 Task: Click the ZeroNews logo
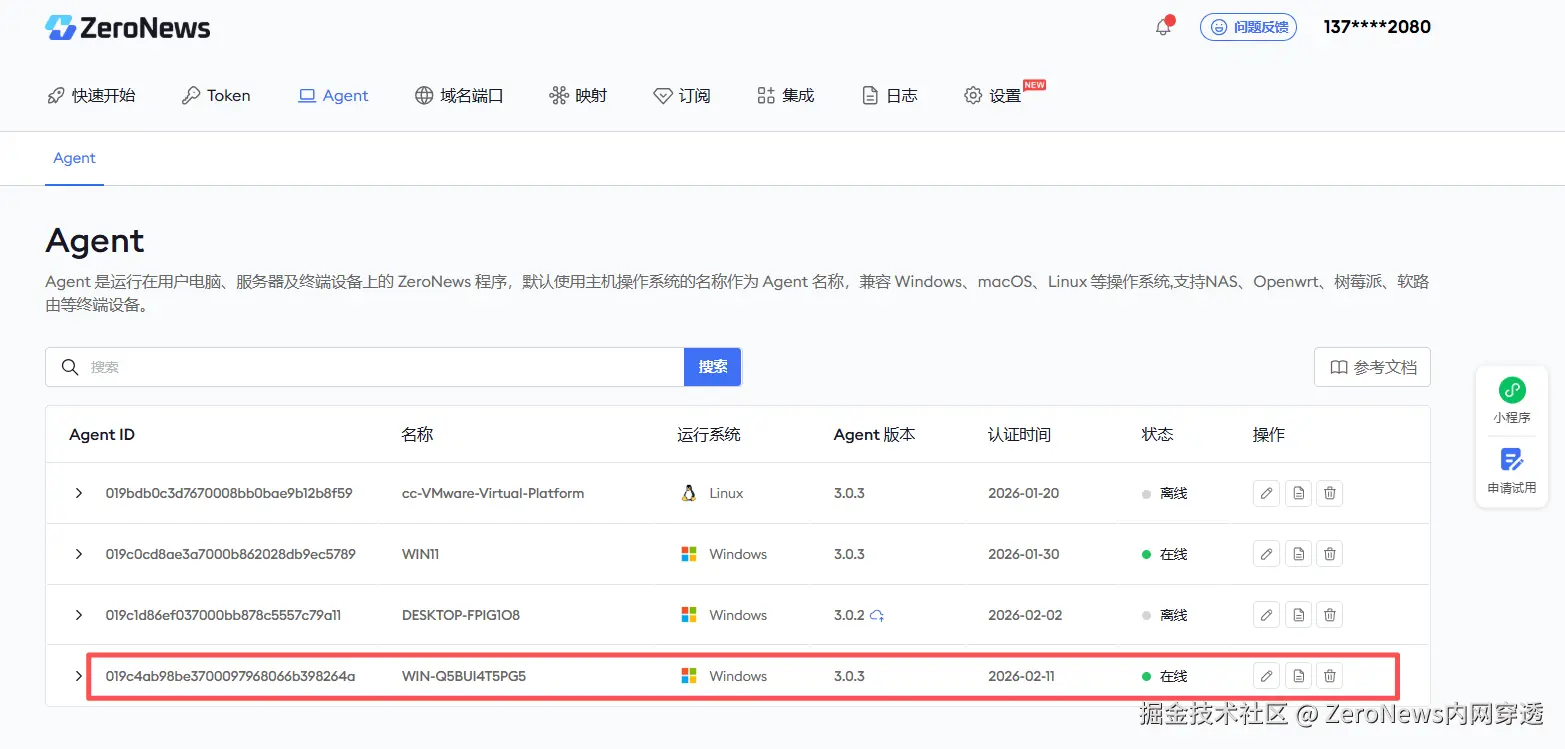click(x=128, y=28)
